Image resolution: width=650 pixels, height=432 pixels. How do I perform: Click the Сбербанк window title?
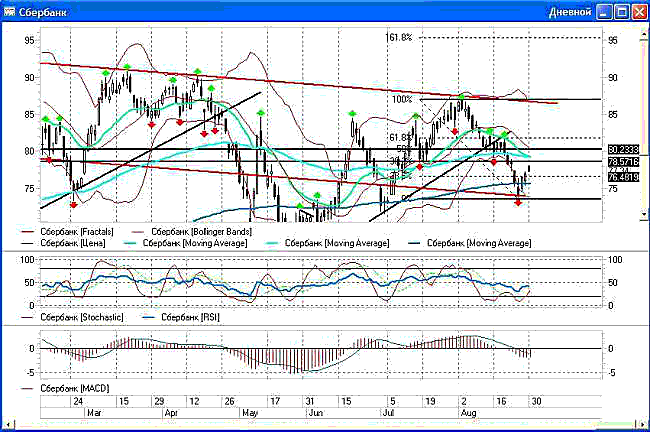coord(42,12)
